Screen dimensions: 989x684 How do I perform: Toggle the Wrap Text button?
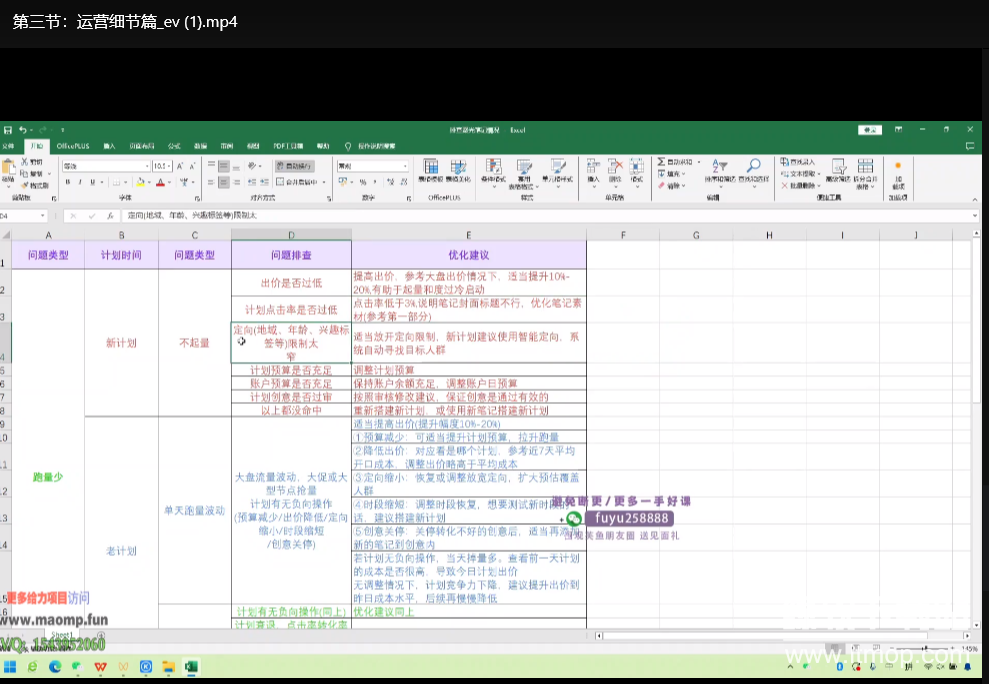[295, 166]
